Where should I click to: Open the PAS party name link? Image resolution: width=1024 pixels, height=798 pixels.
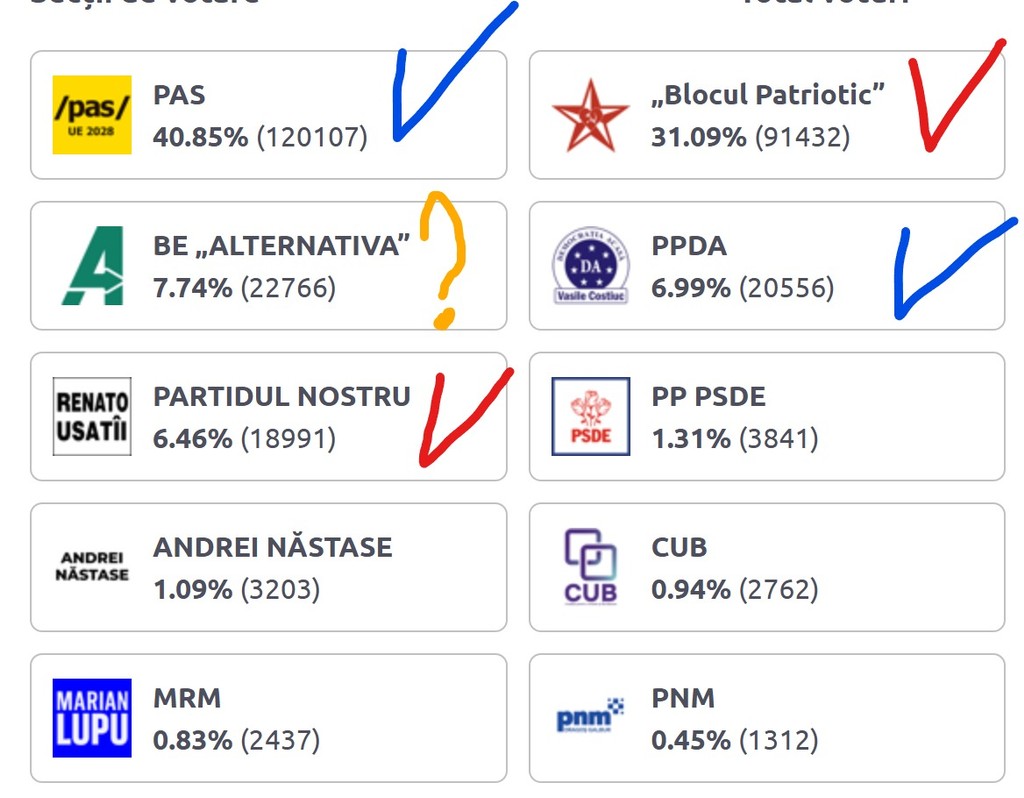pos(179,95)
